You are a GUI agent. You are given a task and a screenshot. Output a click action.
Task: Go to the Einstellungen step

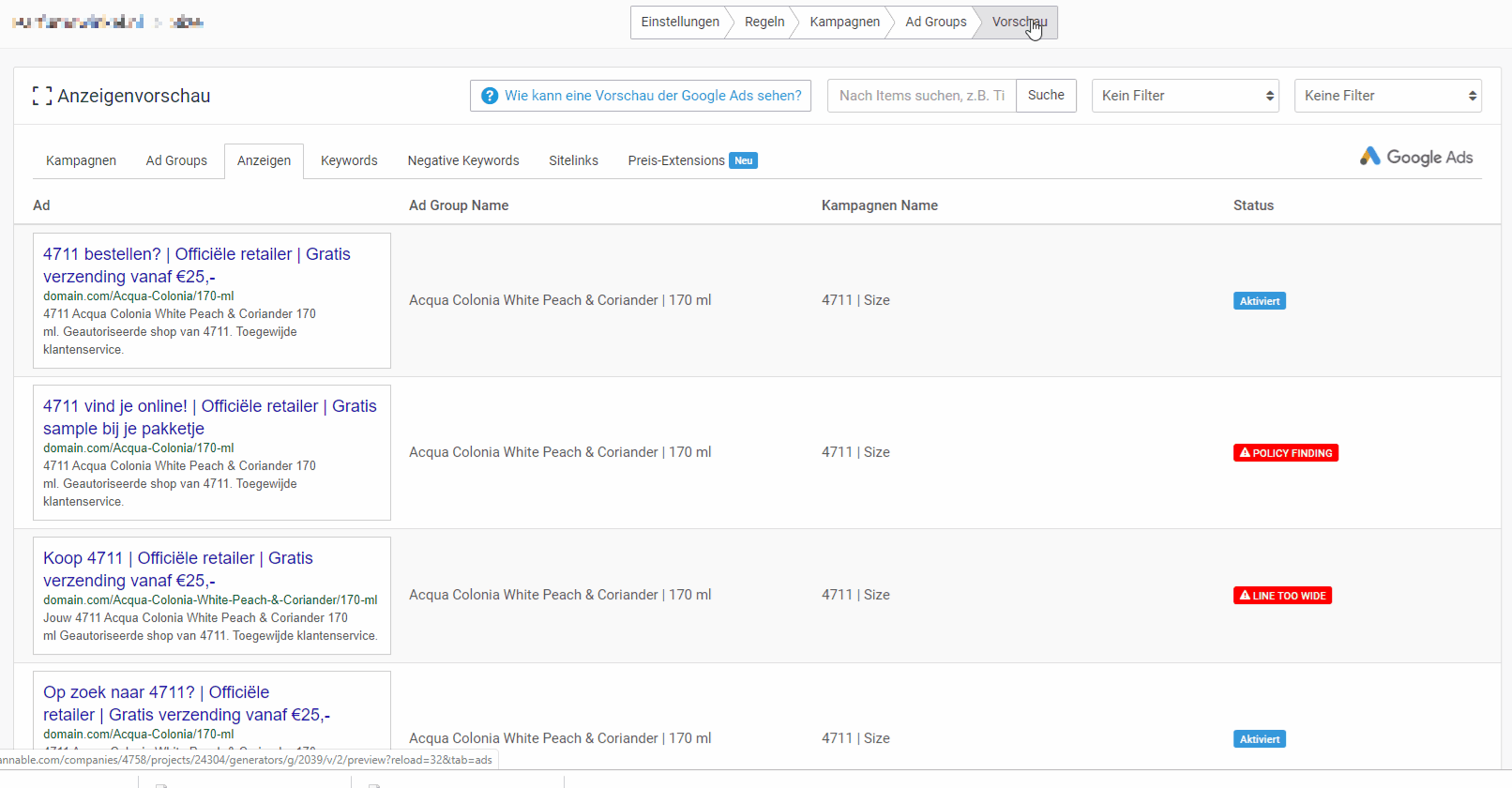point(680,22)
